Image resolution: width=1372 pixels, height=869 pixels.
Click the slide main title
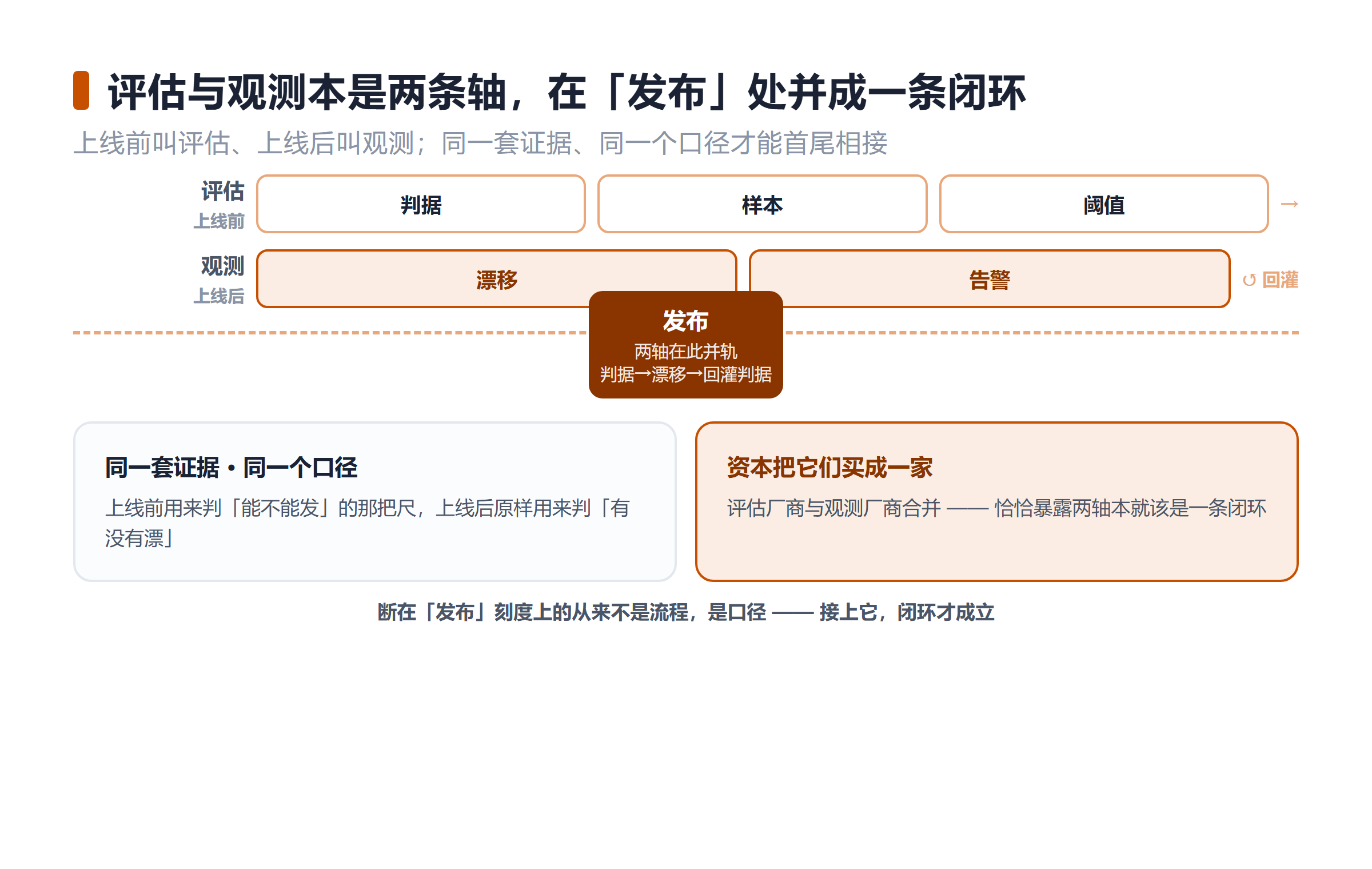[567, 91]
